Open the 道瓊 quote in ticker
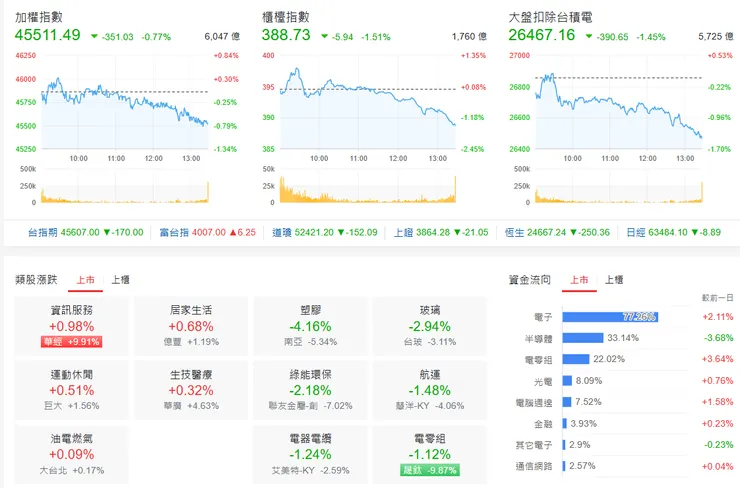This screenshot has width=740, height=488. [x=325, y=232]
